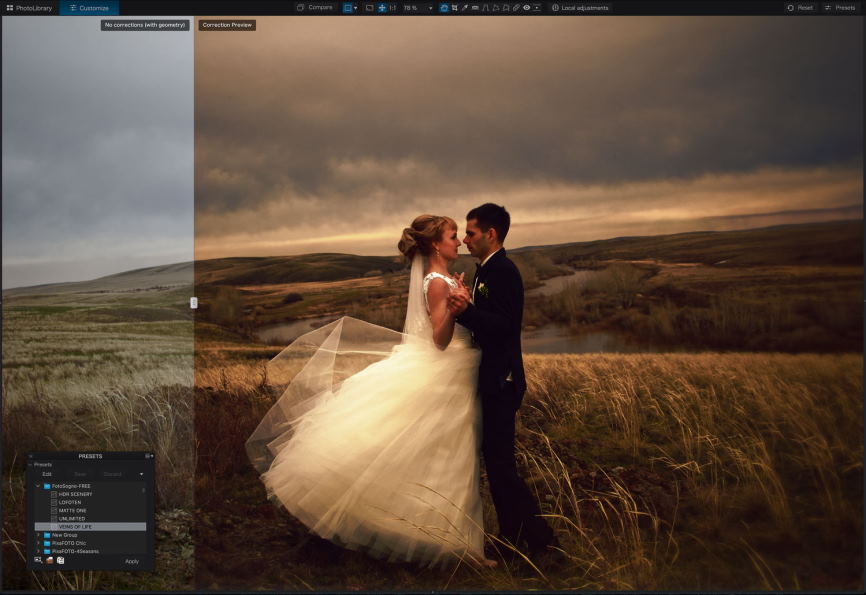This screenshot has height=595, width=866.
Task: Click the LOFOTEN preset icon
Action: (54, 502)
